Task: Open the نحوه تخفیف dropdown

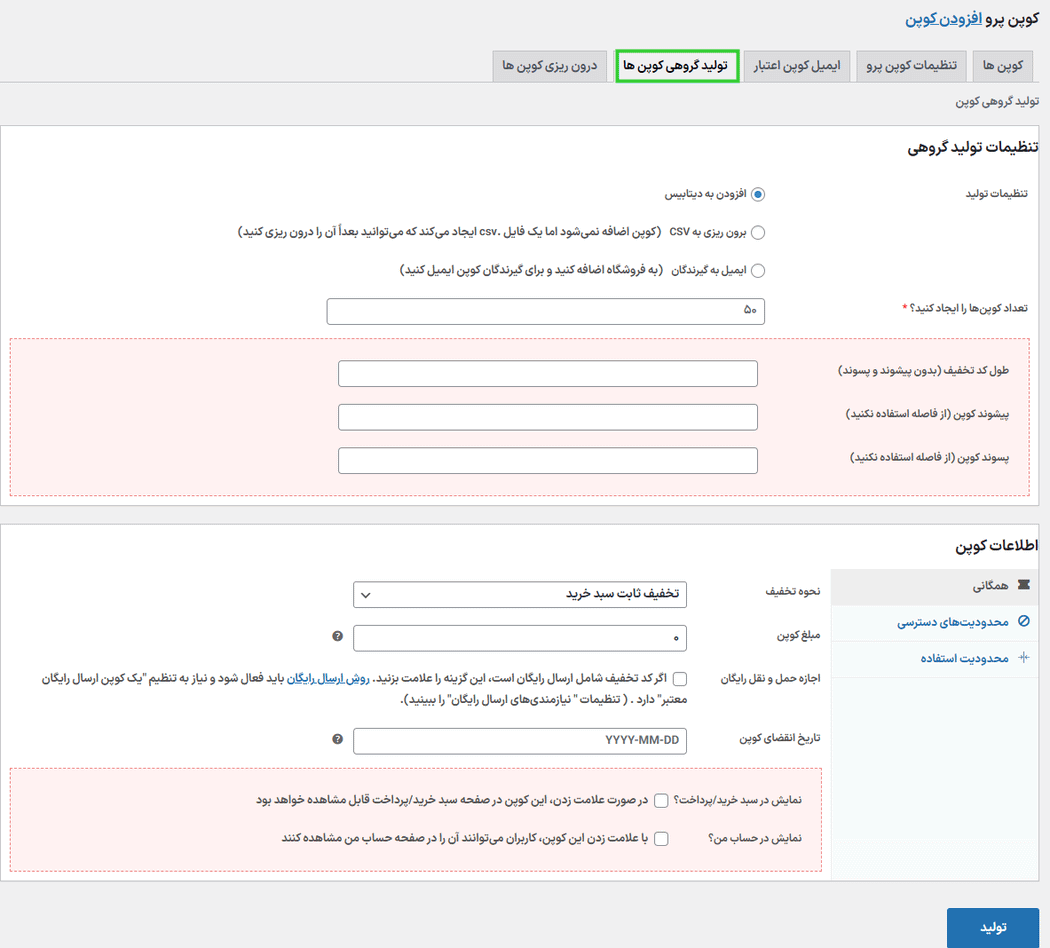Action: point(520,594)
